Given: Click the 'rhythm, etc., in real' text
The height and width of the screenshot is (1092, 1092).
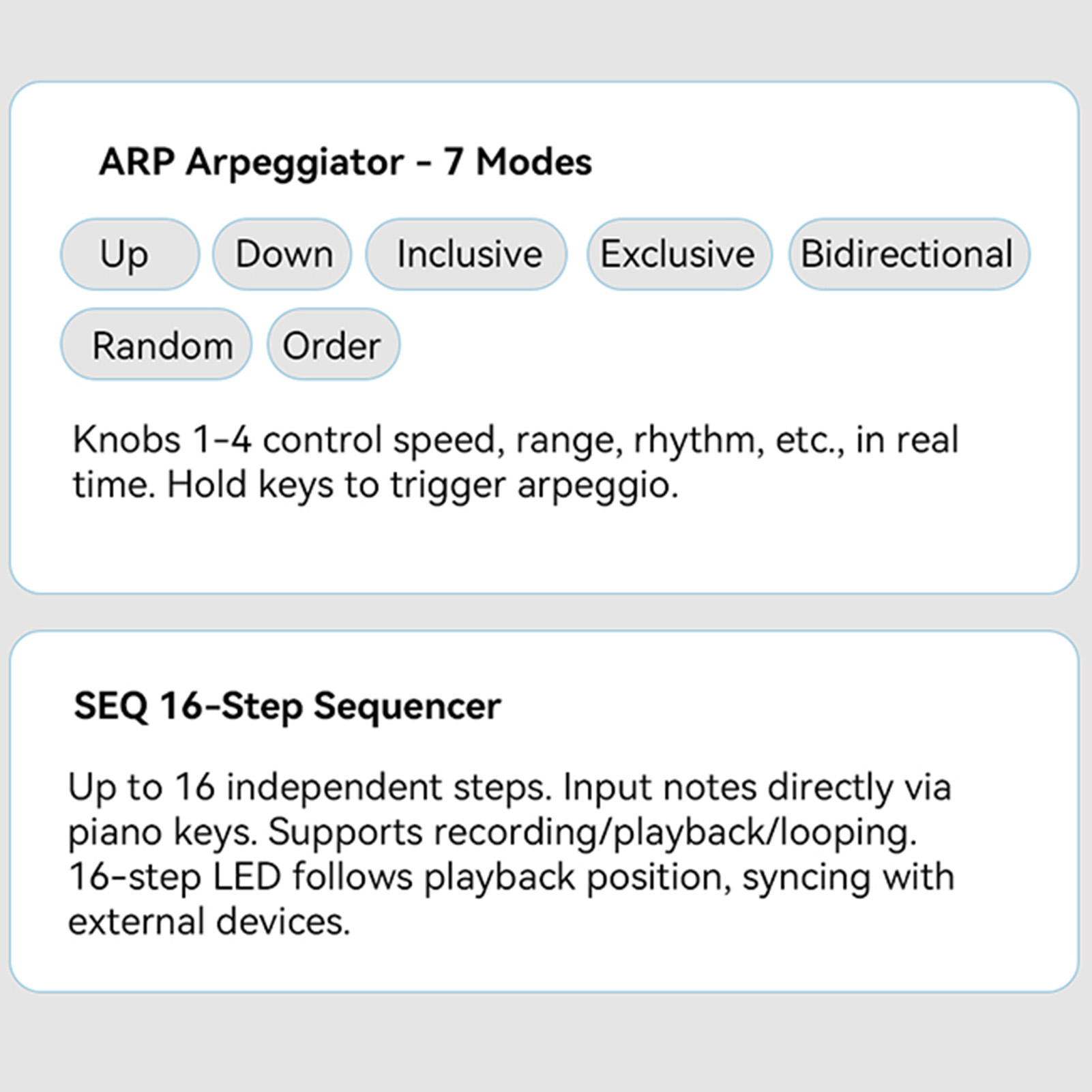Looking at the screenshot, I should click(x=796, y=441).
